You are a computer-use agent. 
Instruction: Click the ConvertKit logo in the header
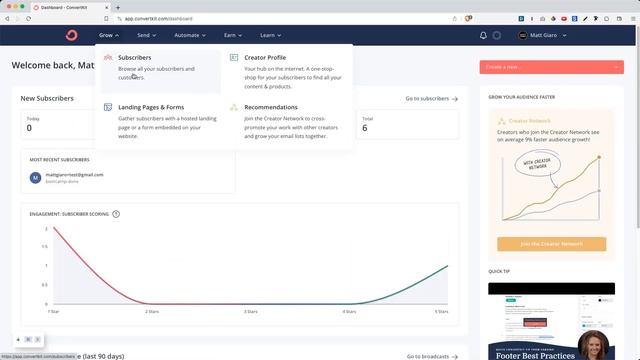pyautogui.click(x=71, y=36)
